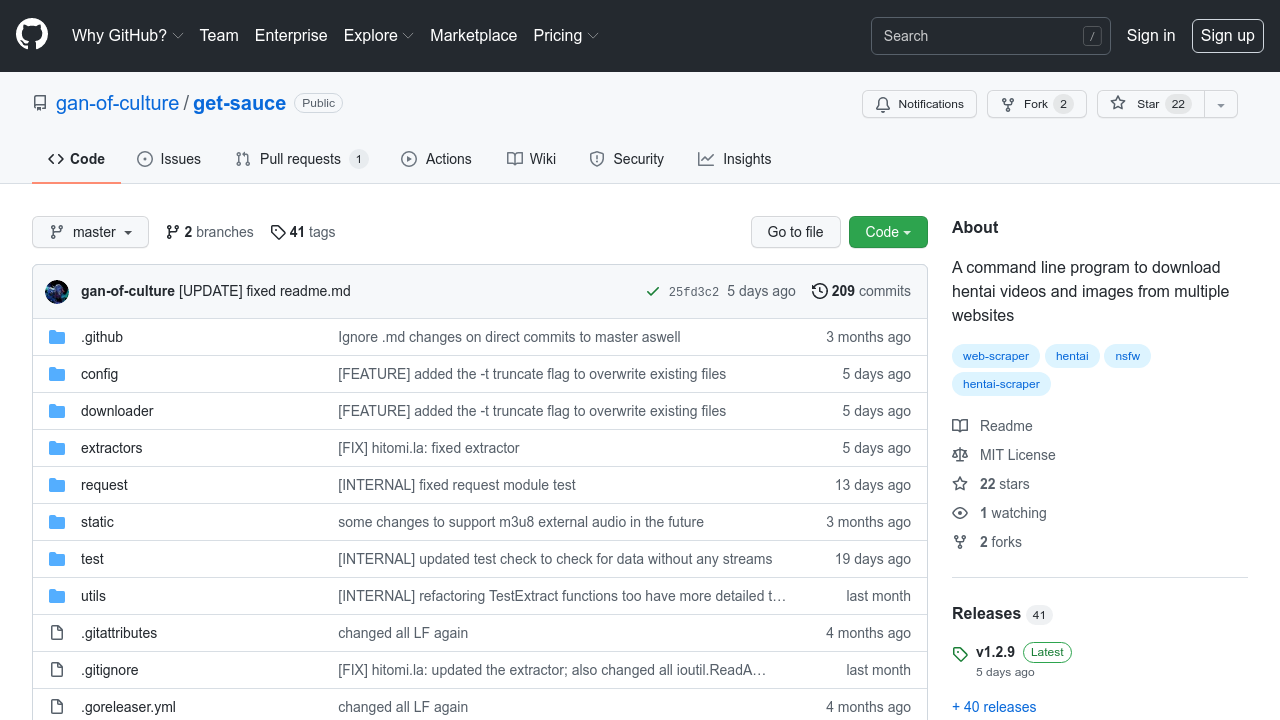The width and height of the screenshot is (1280, 720).
Task: Click the Fork button
Action: click(1036, 104)
